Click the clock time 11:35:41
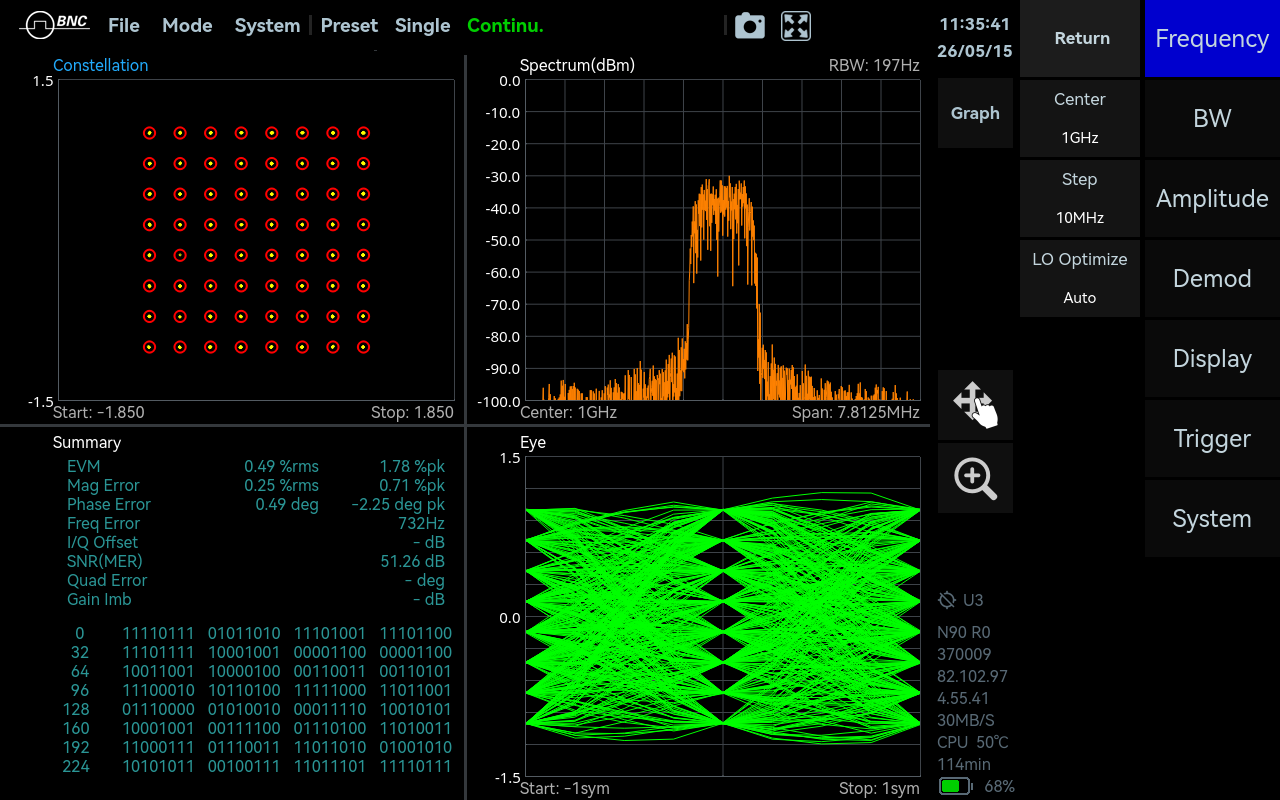The height and width of the screenshot is (800, 1280). (975, 24)
